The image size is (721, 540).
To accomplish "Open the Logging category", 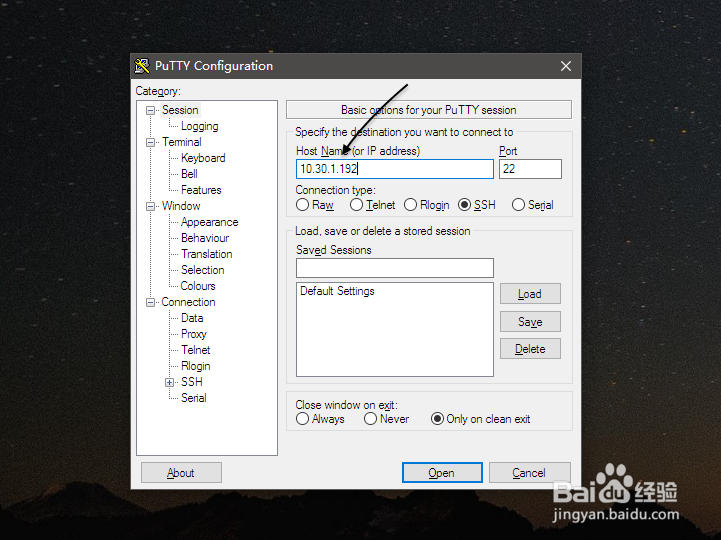I will tap(200, 126).
